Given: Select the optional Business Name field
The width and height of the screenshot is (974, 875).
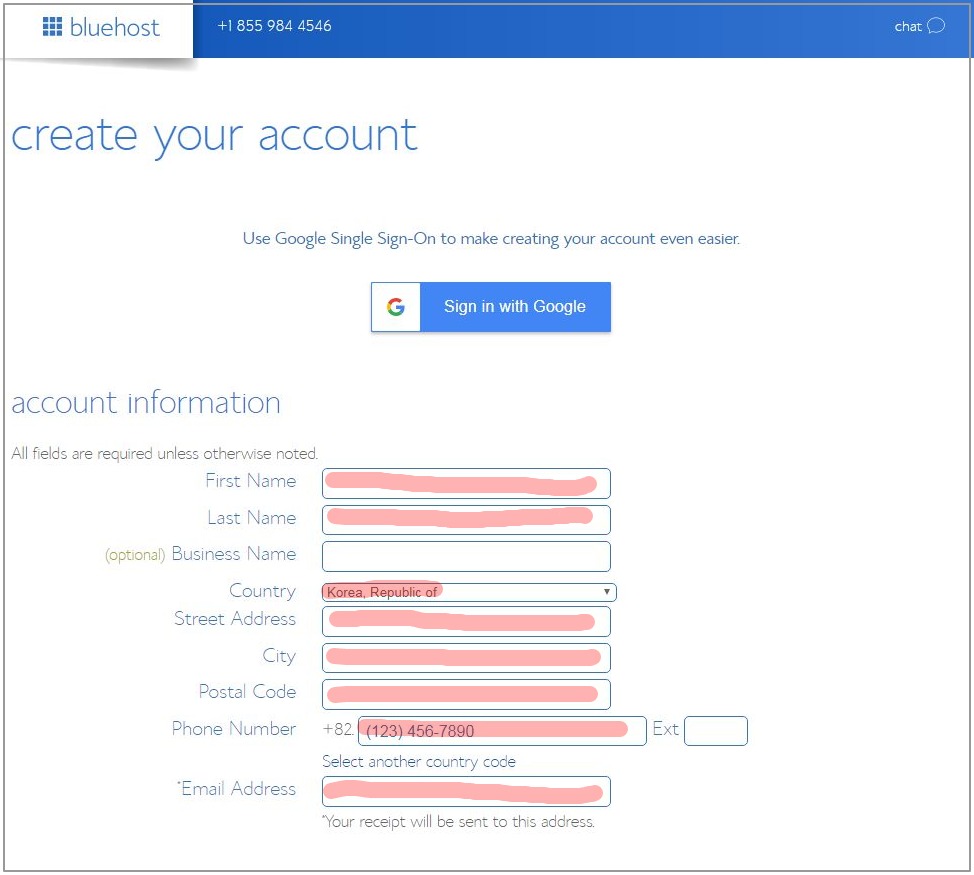Looking at the screenshot, I should 466,556.
